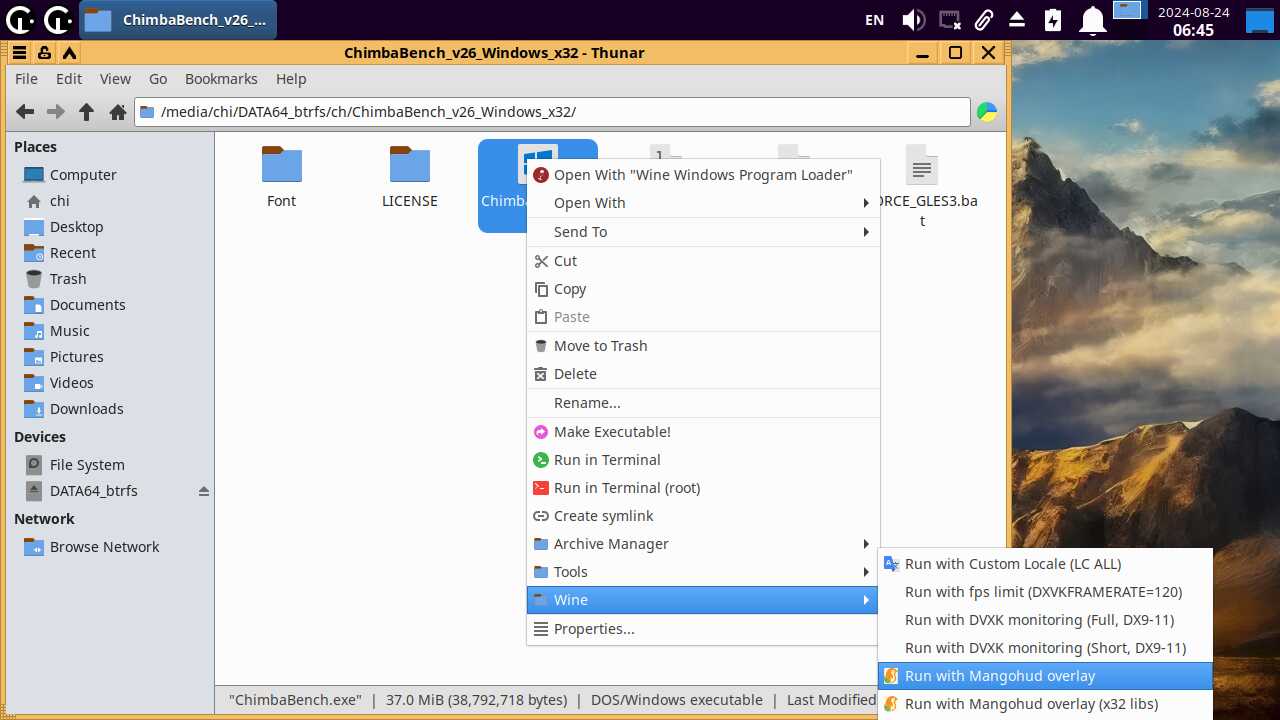Open the parent folder with the up arrow
The image size is (1280, 720).
87,112
